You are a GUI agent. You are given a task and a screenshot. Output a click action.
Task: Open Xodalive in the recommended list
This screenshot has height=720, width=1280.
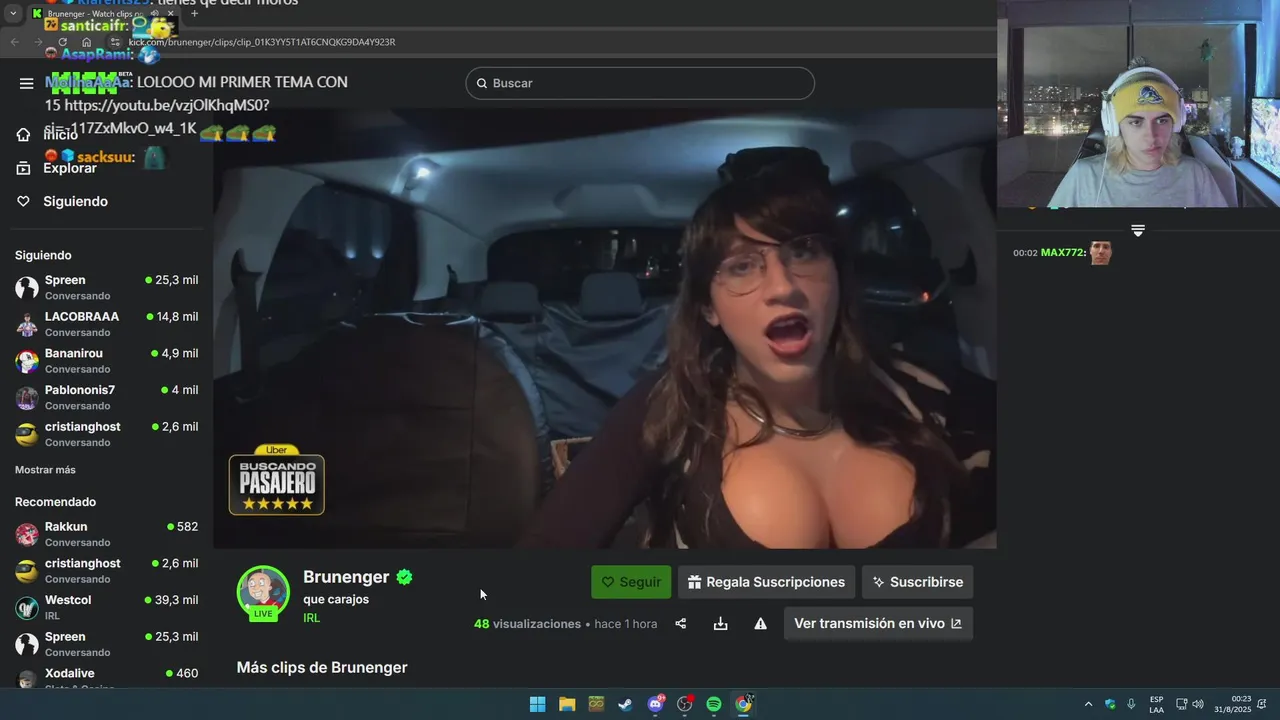[x=106, y=678]
